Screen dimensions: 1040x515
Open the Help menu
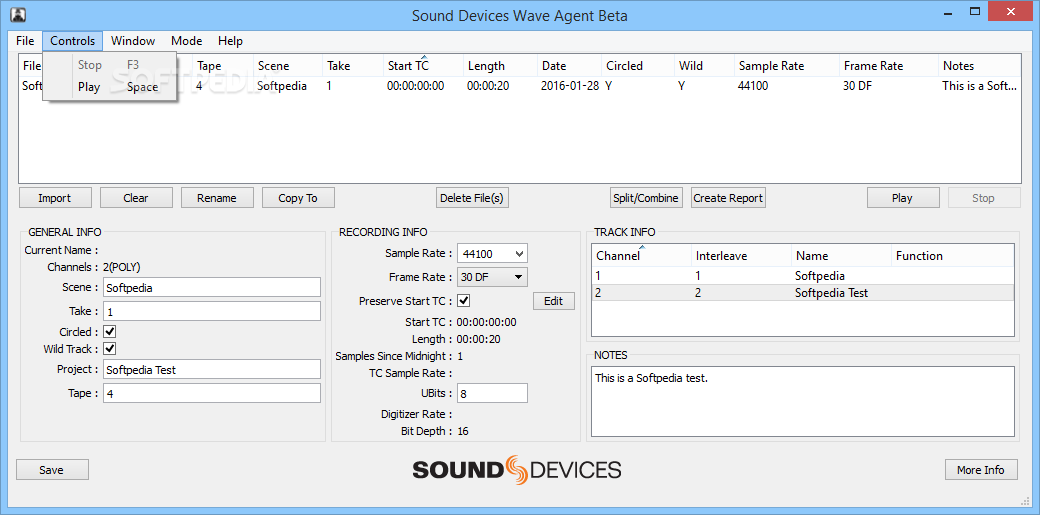tap(230, 40)
